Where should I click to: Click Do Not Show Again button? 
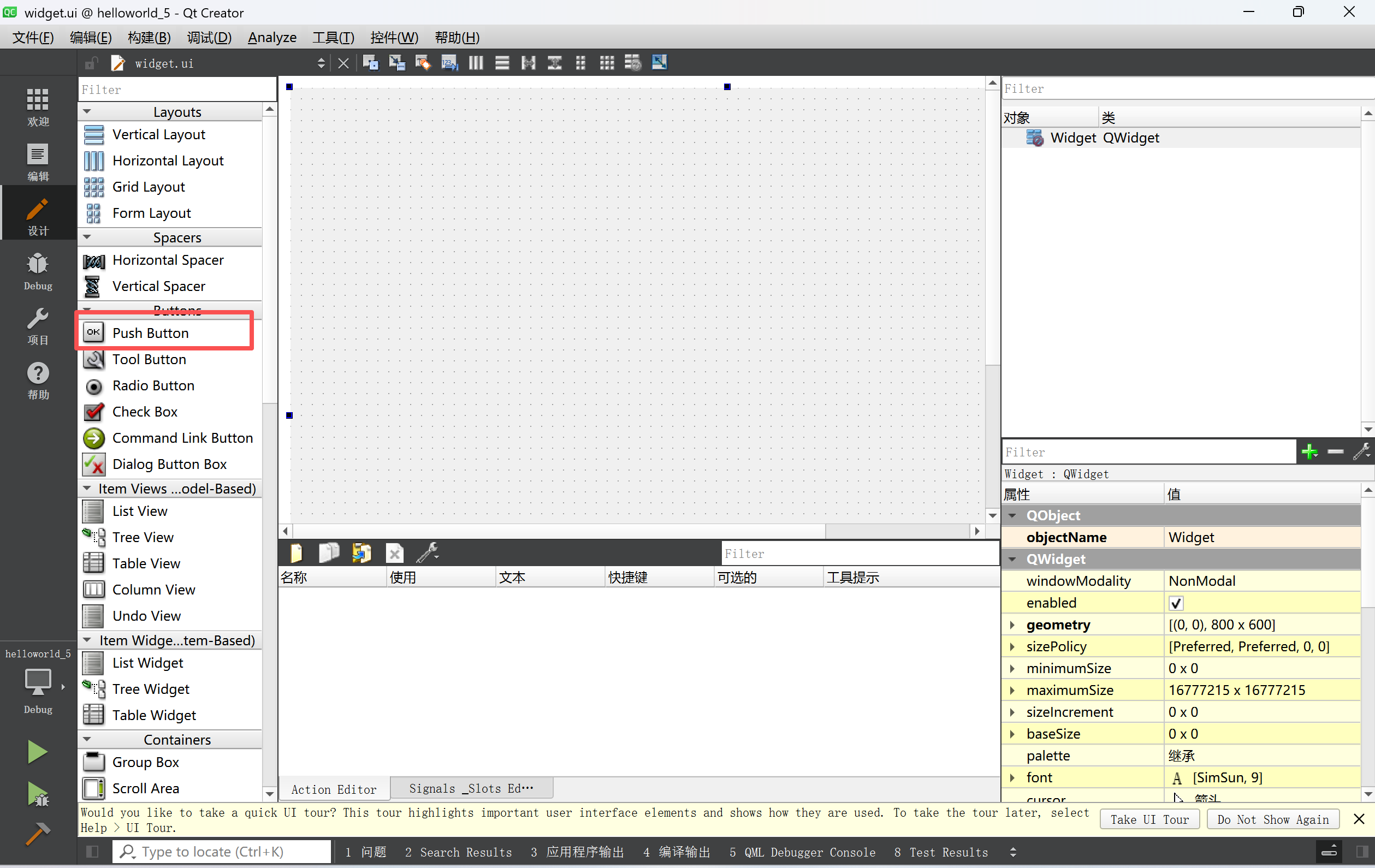coord(1272,819)
